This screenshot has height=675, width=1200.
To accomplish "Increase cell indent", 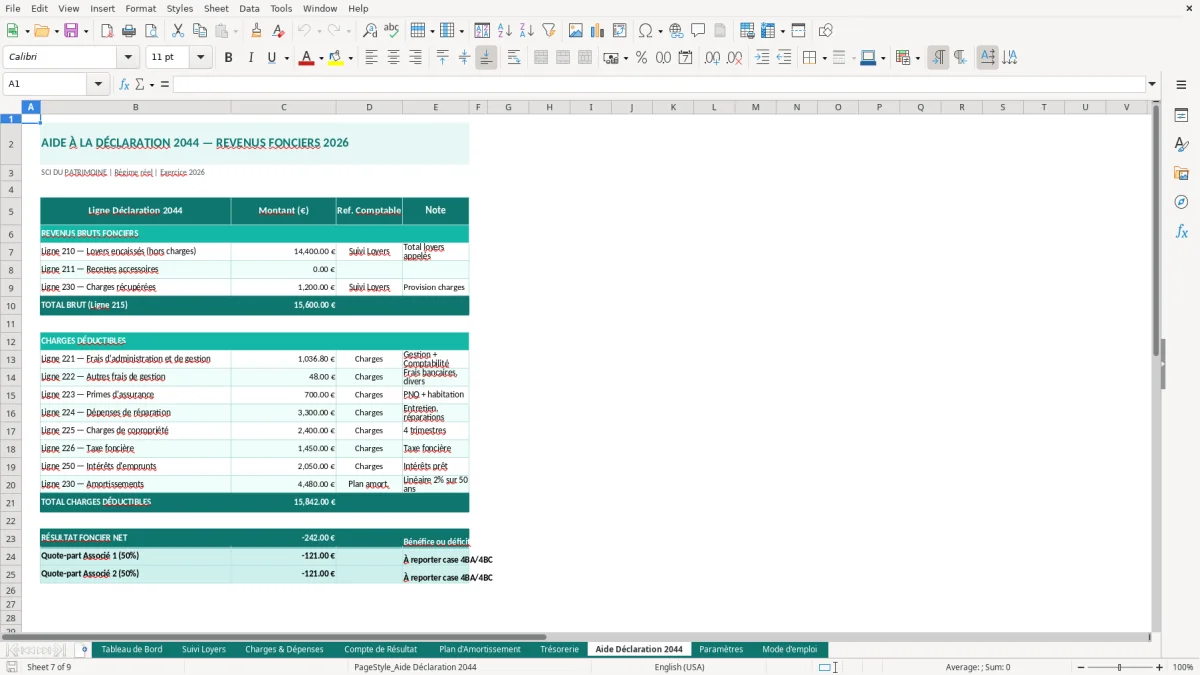I will 762,58.
